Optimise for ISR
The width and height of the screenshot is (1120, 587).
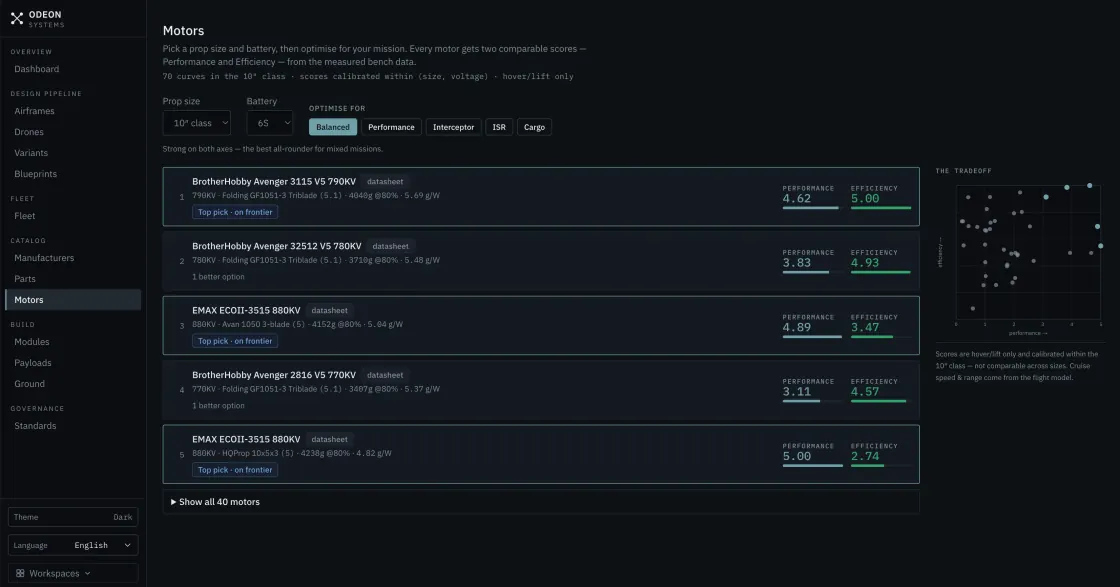click(x=499, y=127)
